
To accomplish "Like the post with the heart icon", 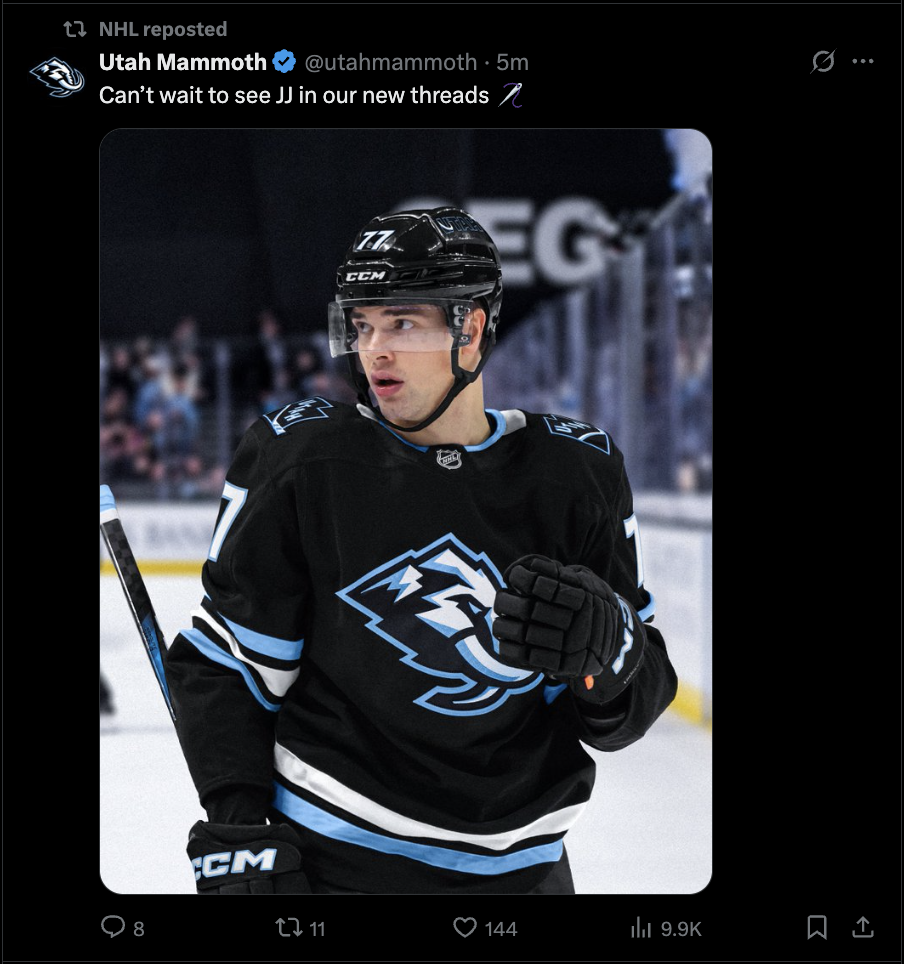I will 465,927.
